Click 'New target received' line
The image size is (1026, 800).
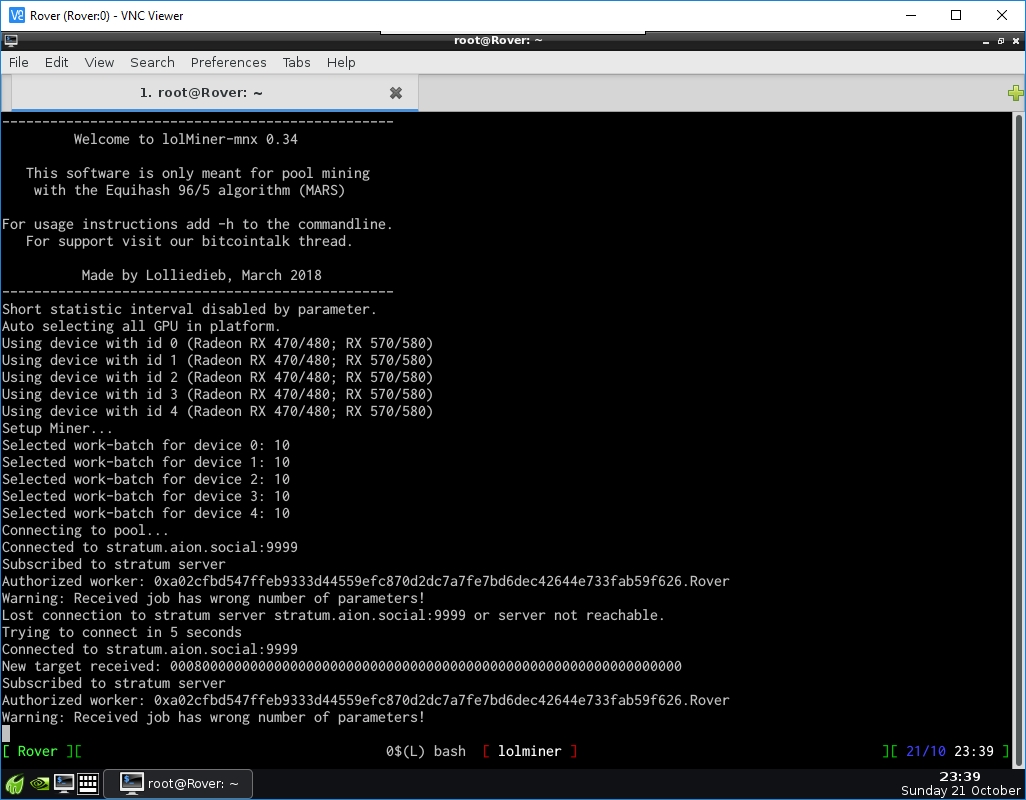coord(342,666)
